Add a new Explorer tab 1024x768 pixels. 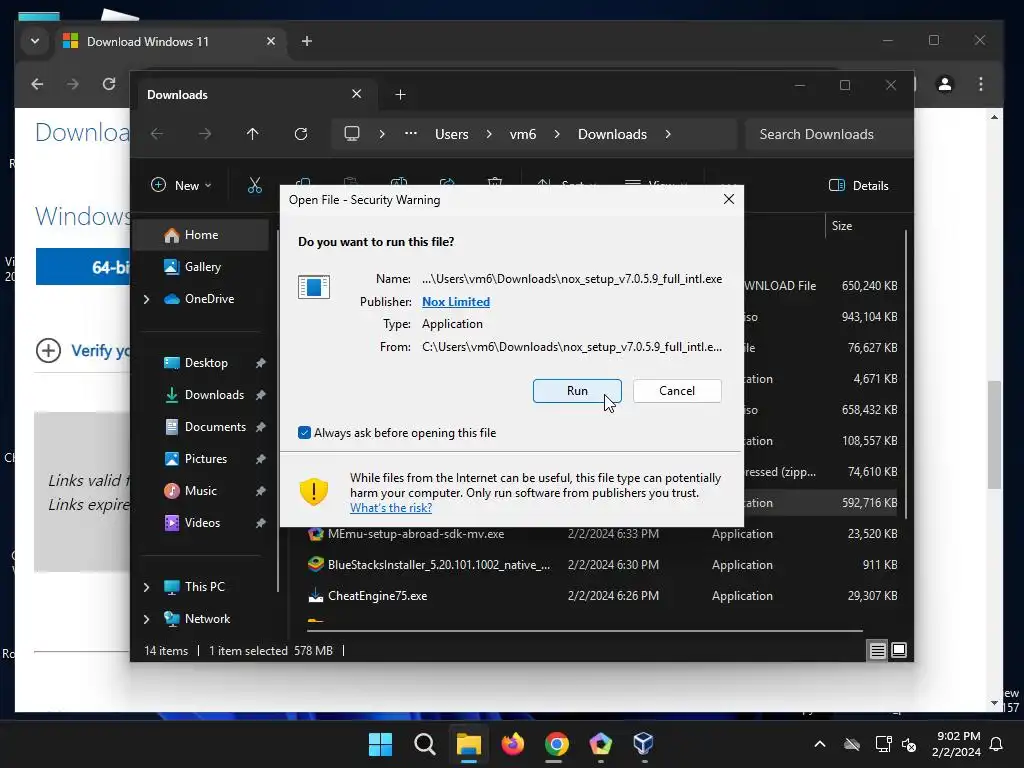(400, 95)
